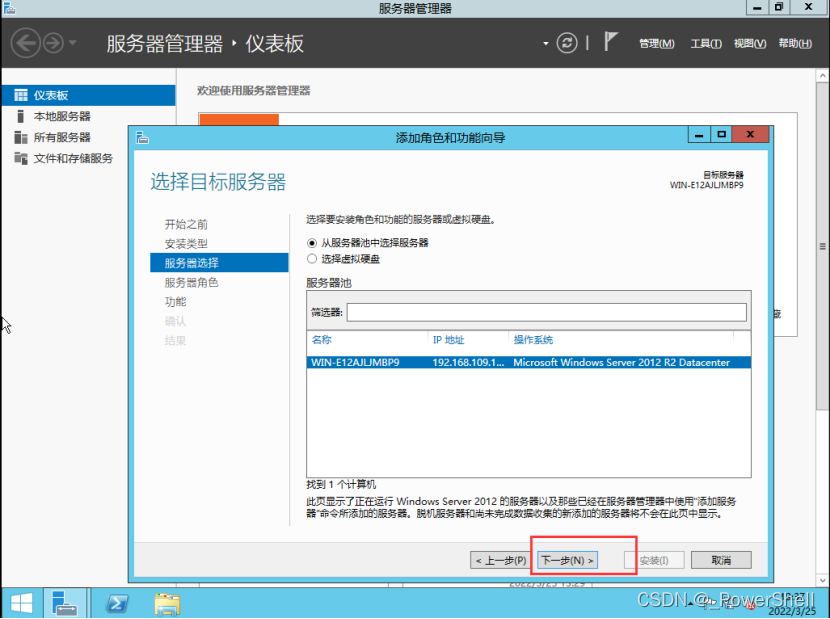
Task: Sort by 操作系统 column header
Action: [533, 340]
